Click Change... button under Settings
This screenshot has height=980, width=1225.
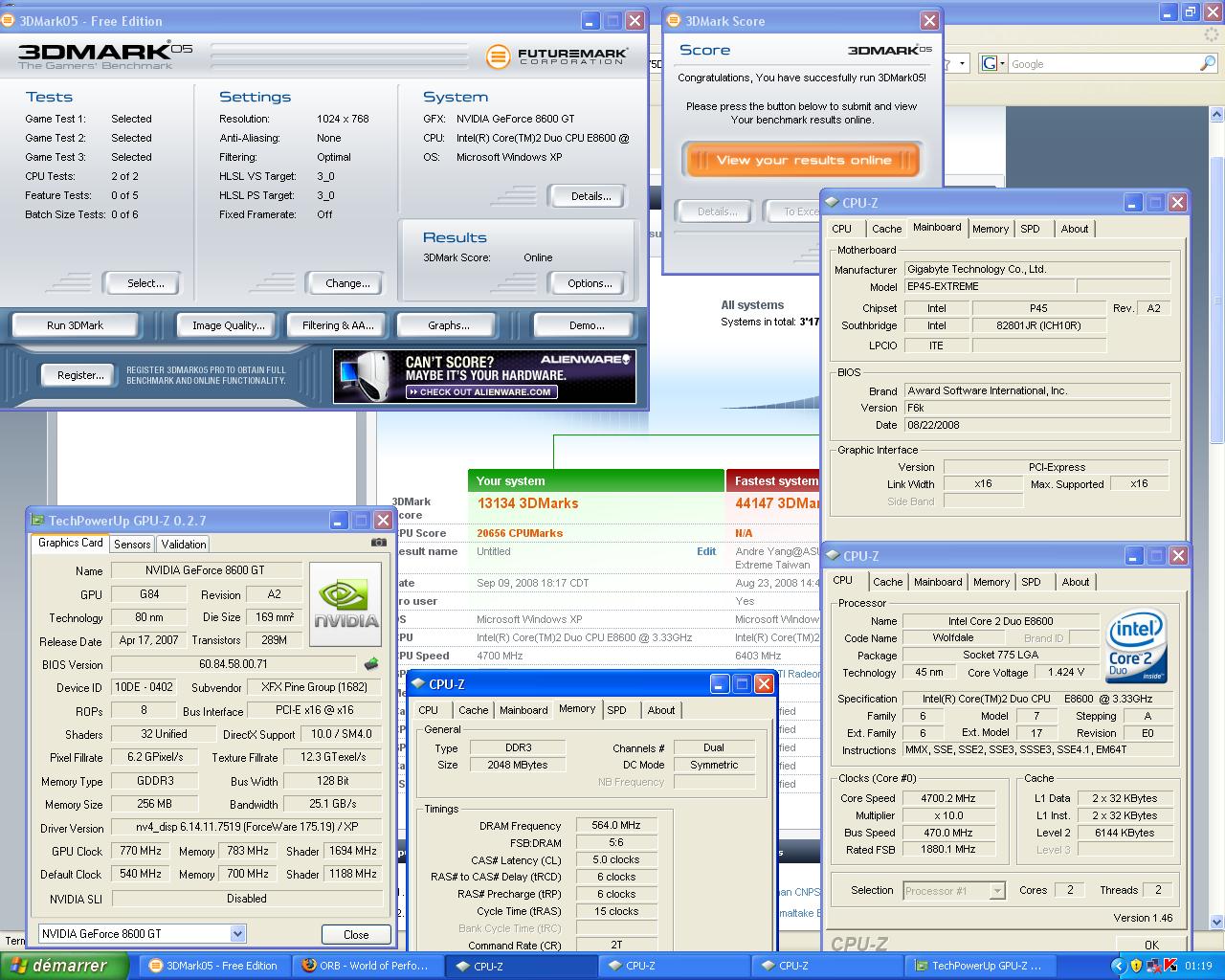pos(347,283)
